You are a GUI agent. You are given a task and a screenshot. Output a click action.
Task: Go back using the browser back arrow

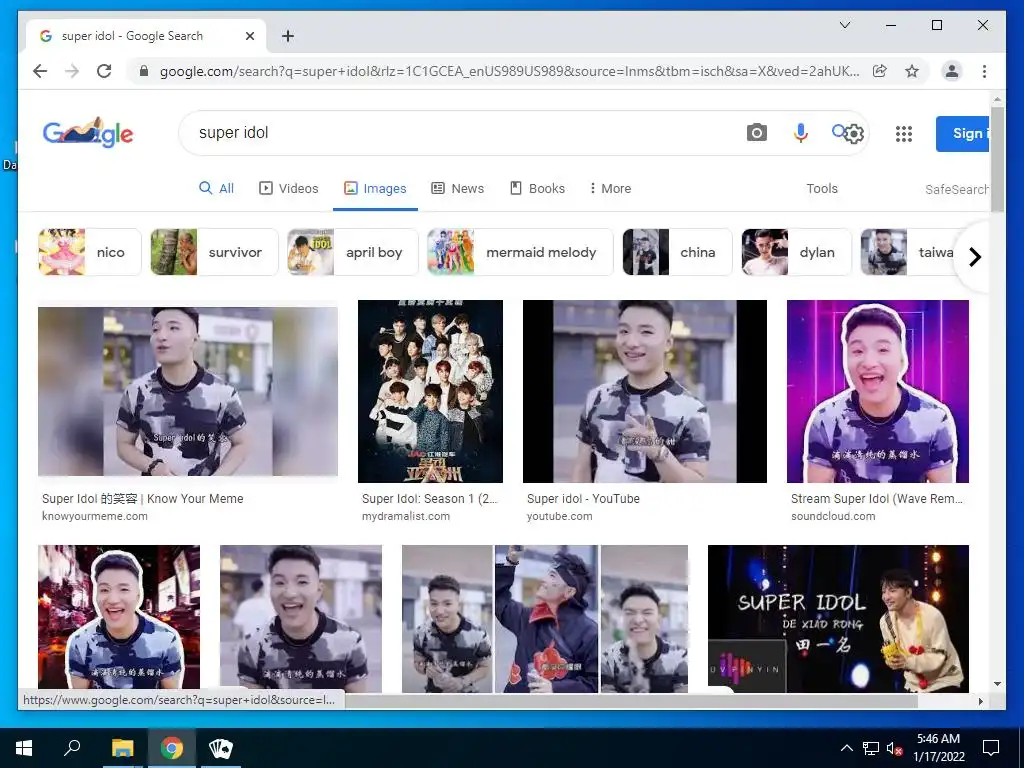40,71
